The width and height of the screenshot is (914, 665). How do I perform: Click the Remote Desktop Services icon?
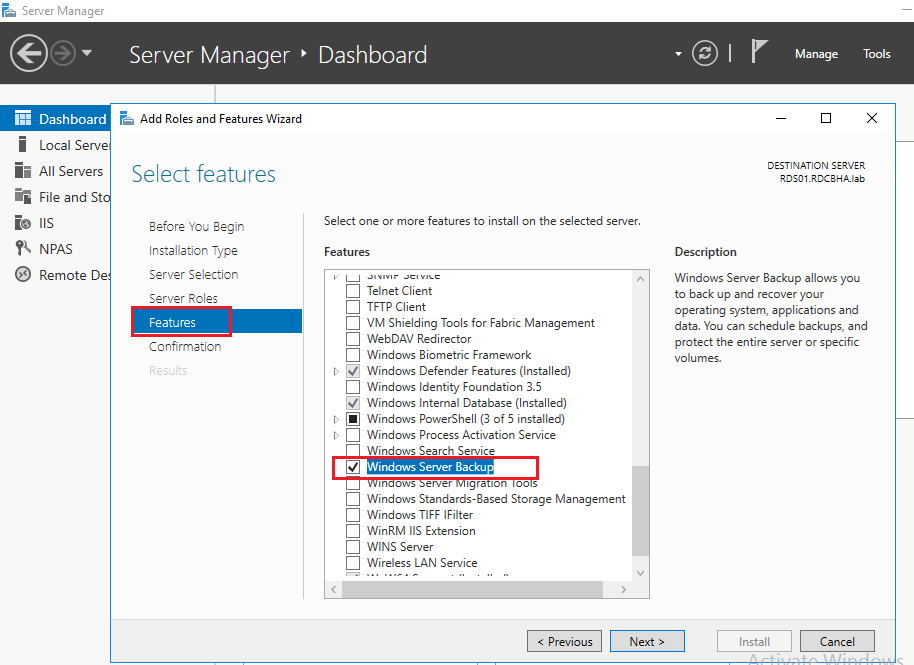pos(22,275)
